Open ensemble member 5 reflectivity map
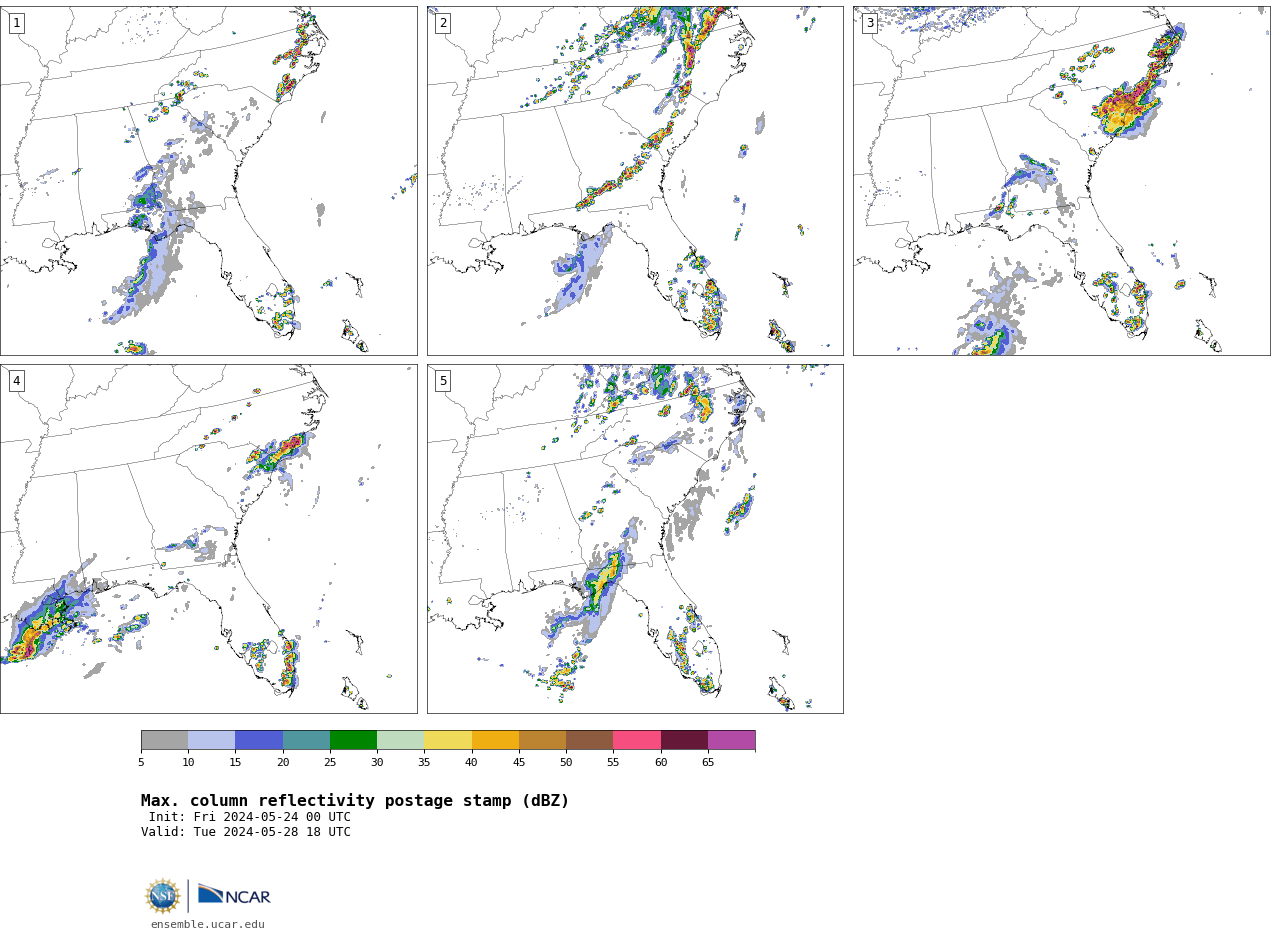This screenshot has width=1280, height=936. click(x=635, y=539)
